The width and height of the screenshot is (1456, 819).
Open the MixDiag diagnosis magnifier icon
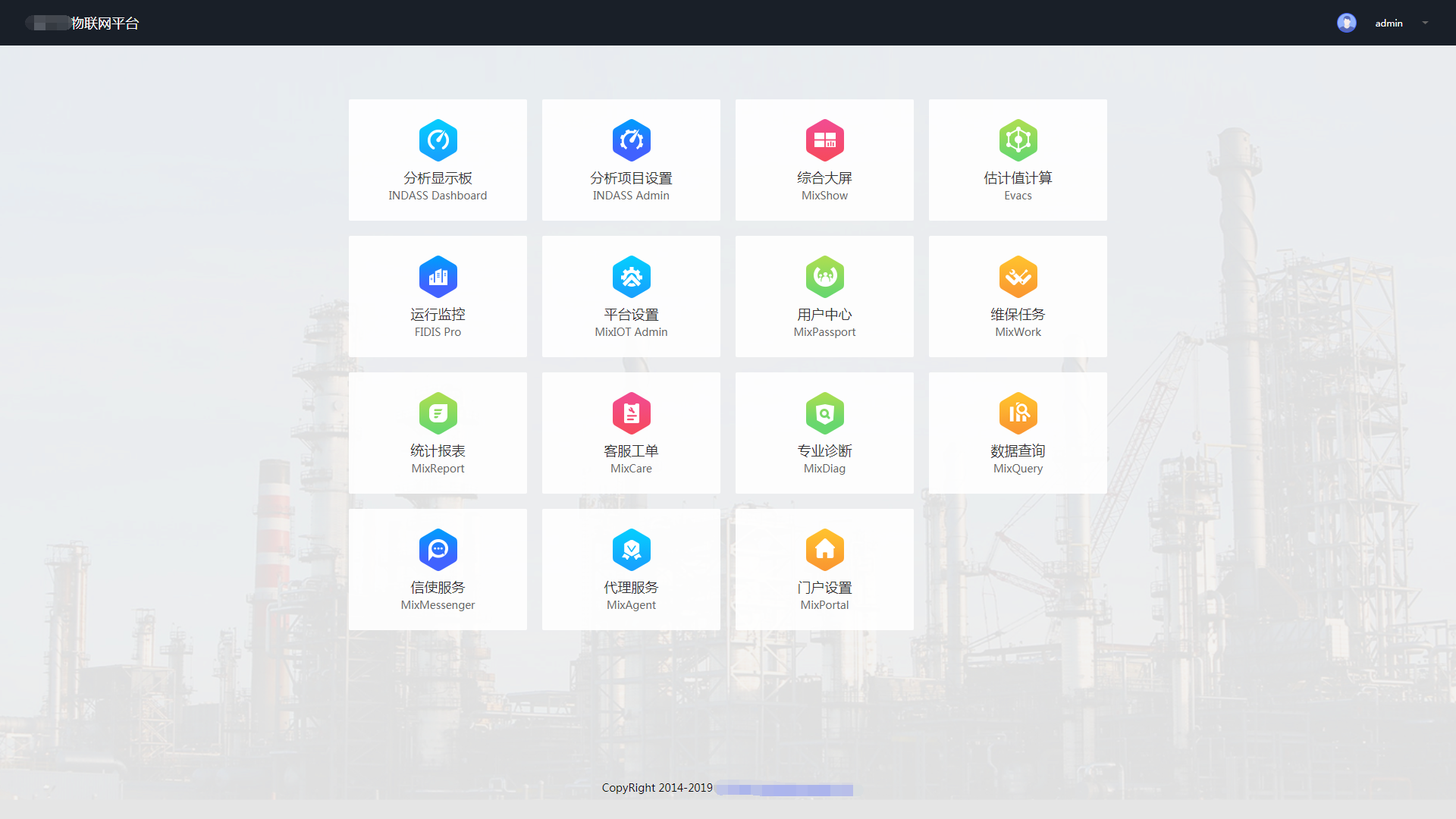(824, 413)
